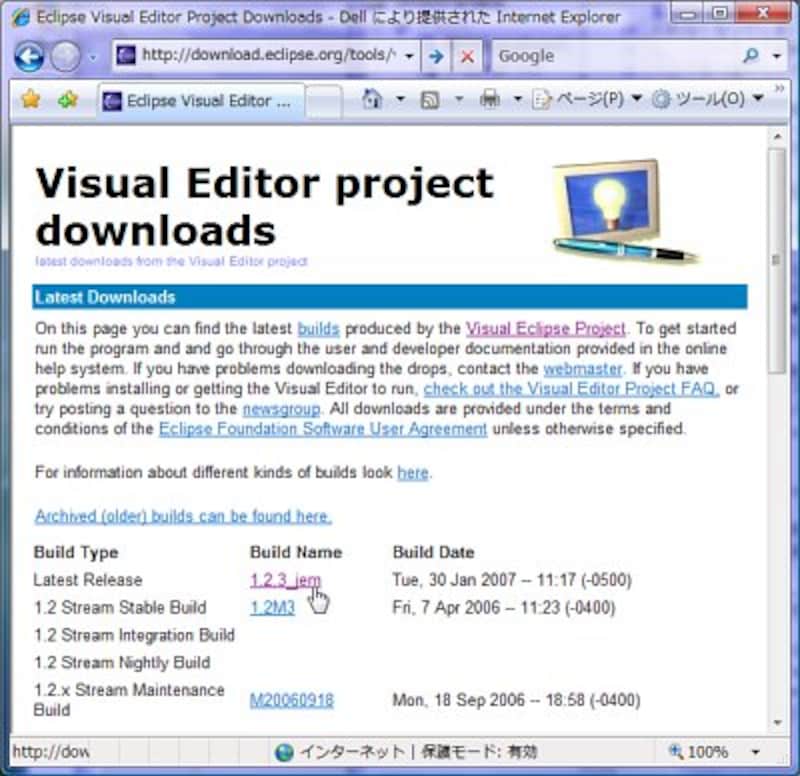This screenshot has height=776, width=800.
Task: Click the magnifier search icon
Action: [751, 55]
